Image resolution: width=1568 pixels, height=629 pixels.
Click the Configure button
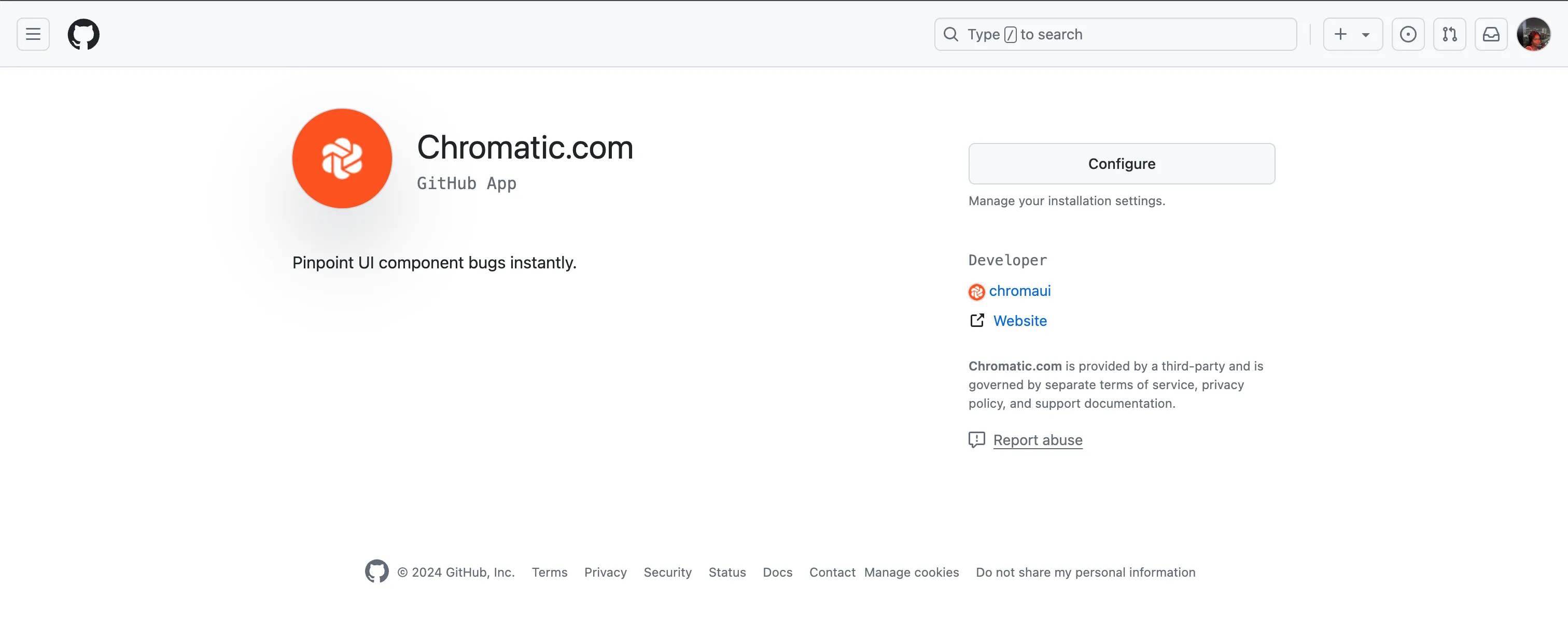(x=1121, y=163)
